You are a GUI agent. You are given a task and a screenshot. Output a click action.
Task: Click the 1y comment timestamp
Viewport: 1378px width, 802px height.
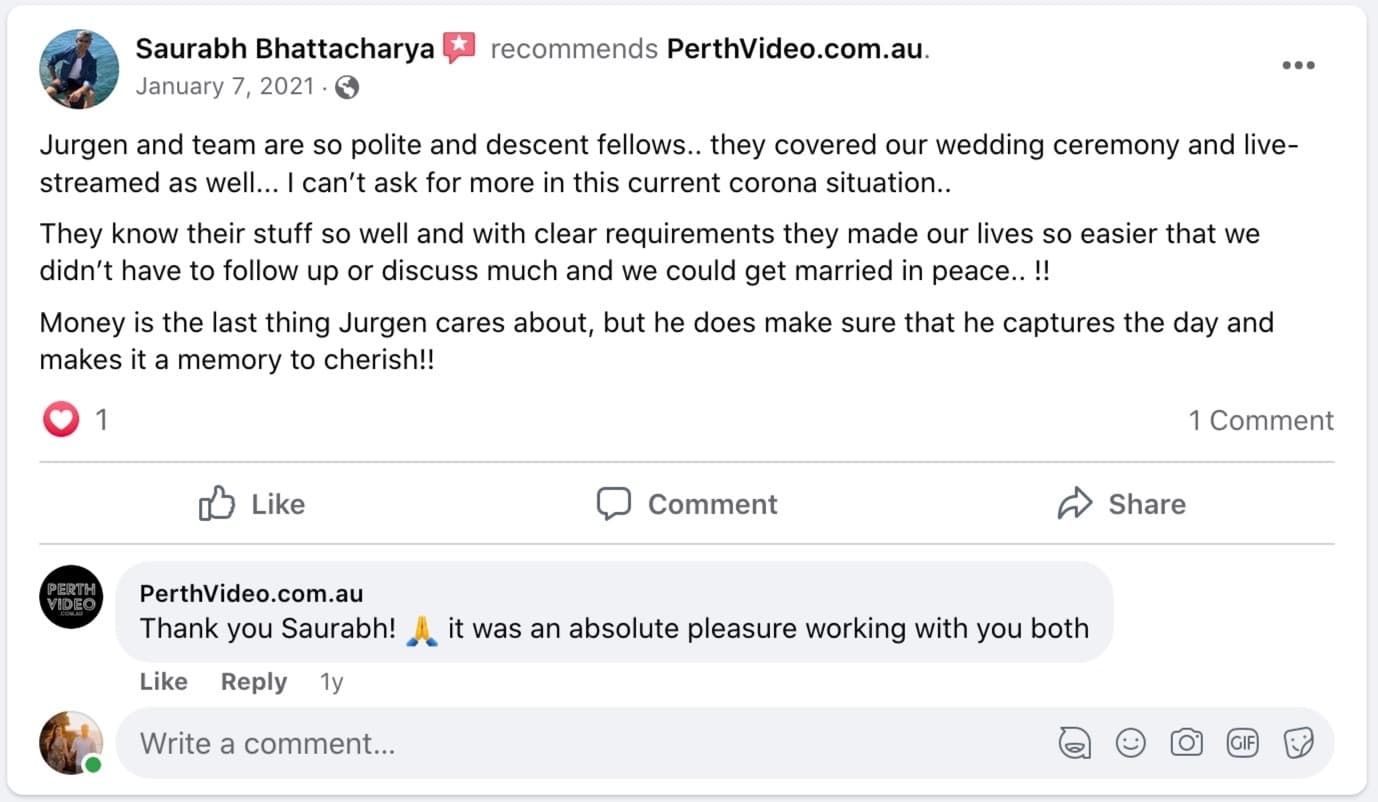[x=331, y=682]
